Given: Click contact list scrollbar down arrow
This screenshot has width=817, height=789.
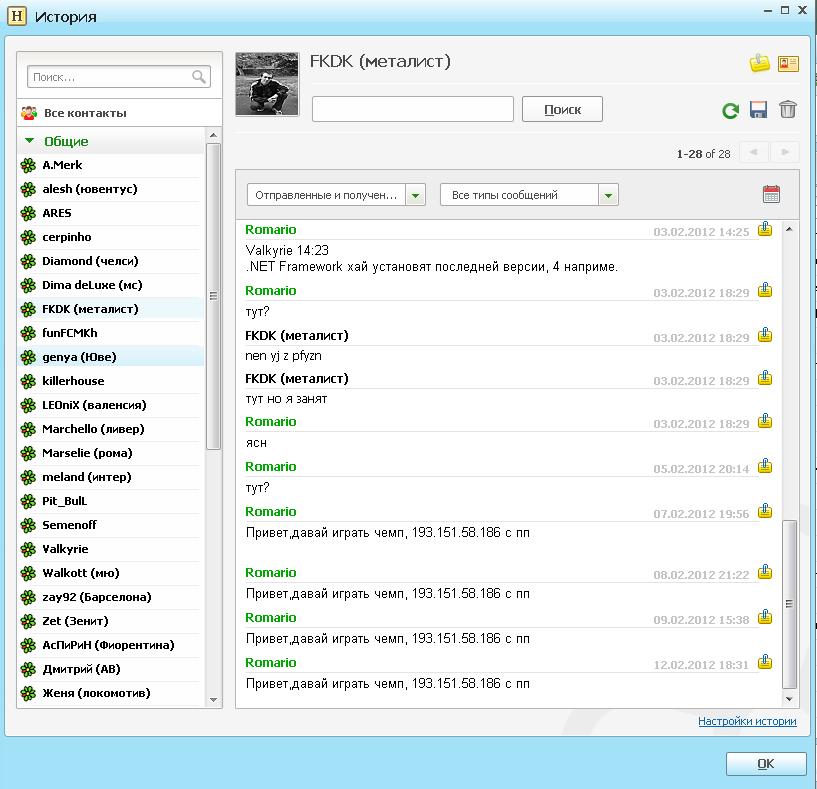Looking at the screenshot, I should [213, 700].
